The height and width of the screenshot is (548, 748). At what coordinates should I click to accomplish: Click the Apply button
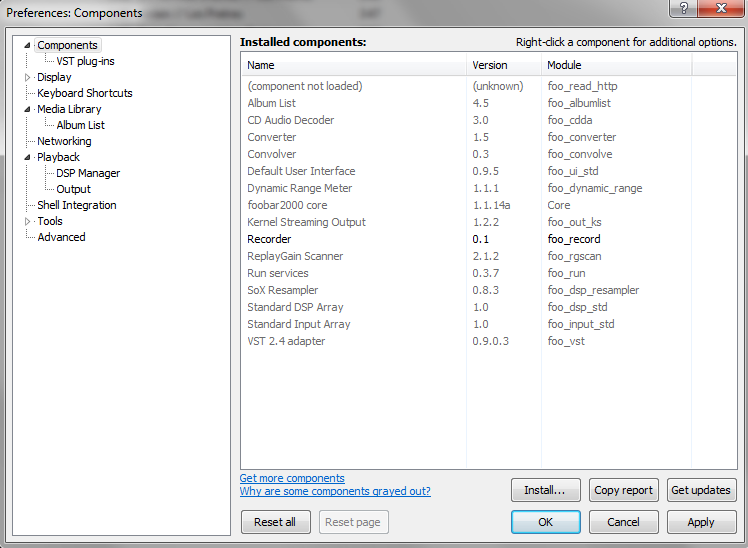point(701,522)
